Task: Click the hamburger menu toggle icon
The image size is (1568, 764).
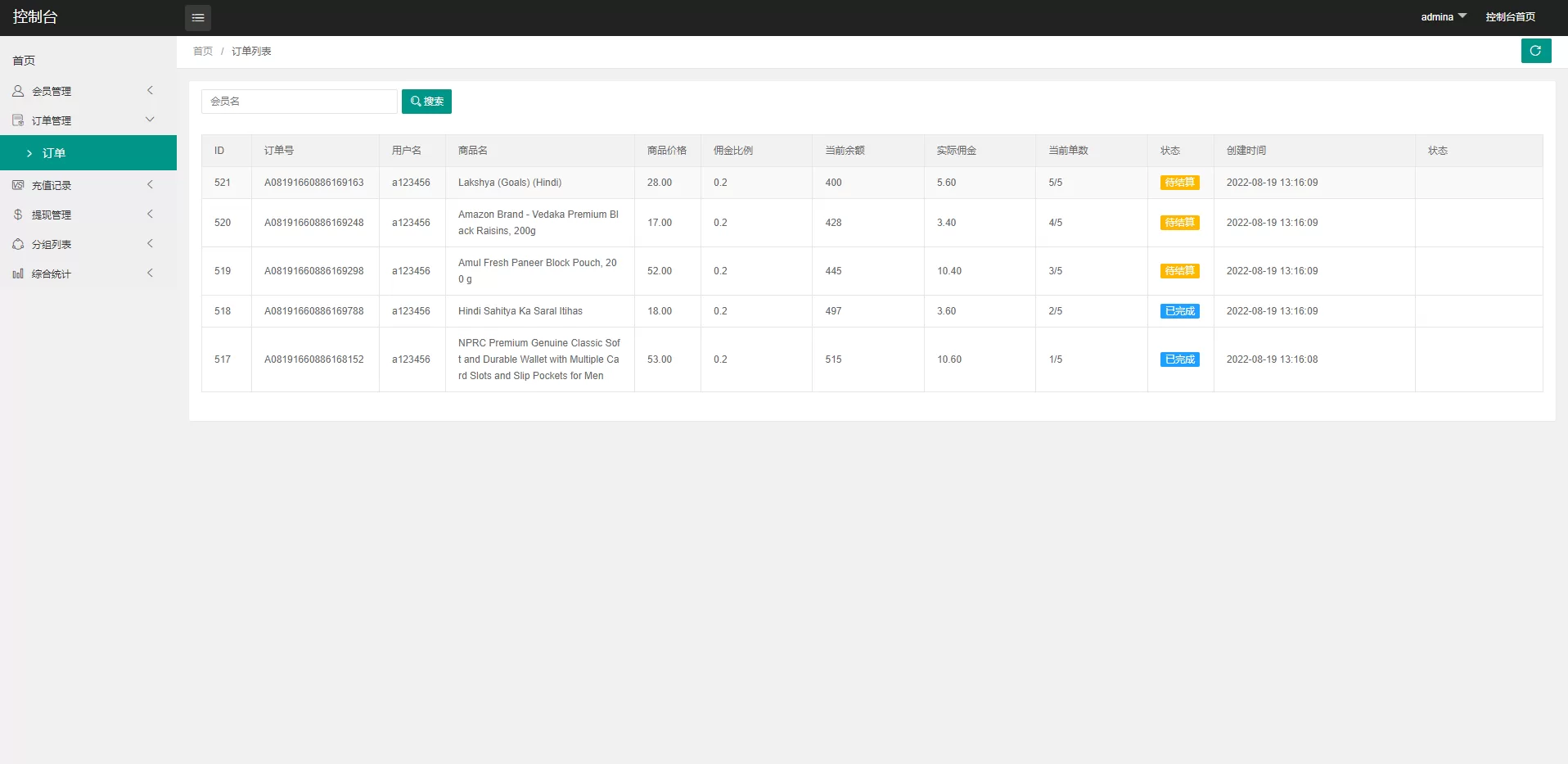Action: click(x=198, y=18)
